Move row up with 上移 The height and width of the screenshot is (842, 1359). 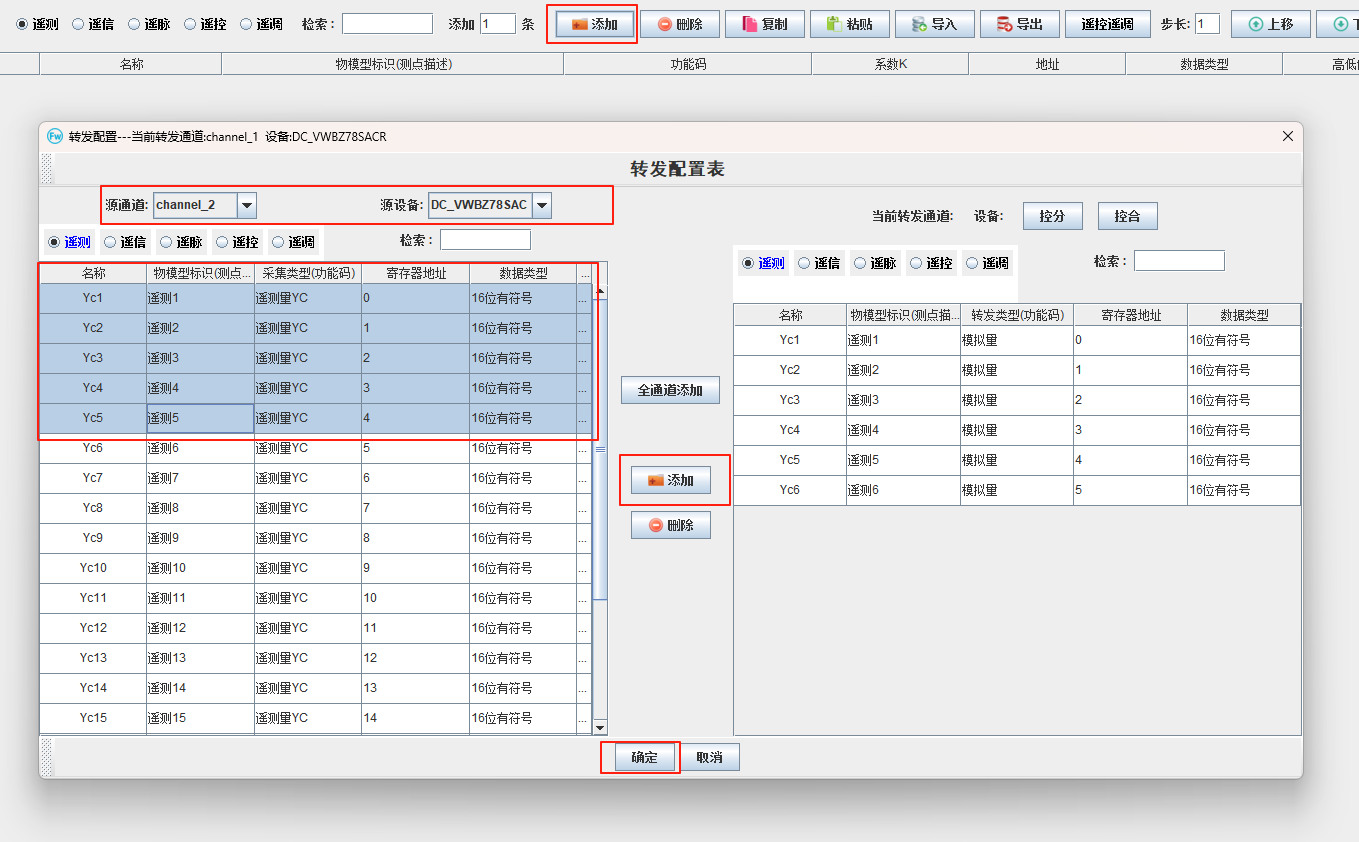1270,24
